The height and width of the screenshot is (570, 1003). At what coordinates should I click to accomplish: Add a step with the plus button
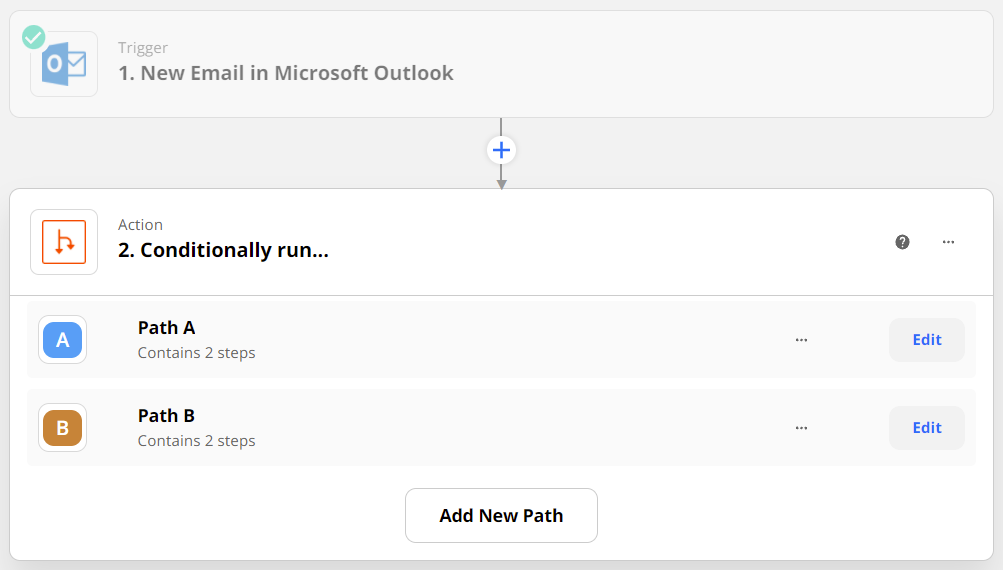coord(502,150)
